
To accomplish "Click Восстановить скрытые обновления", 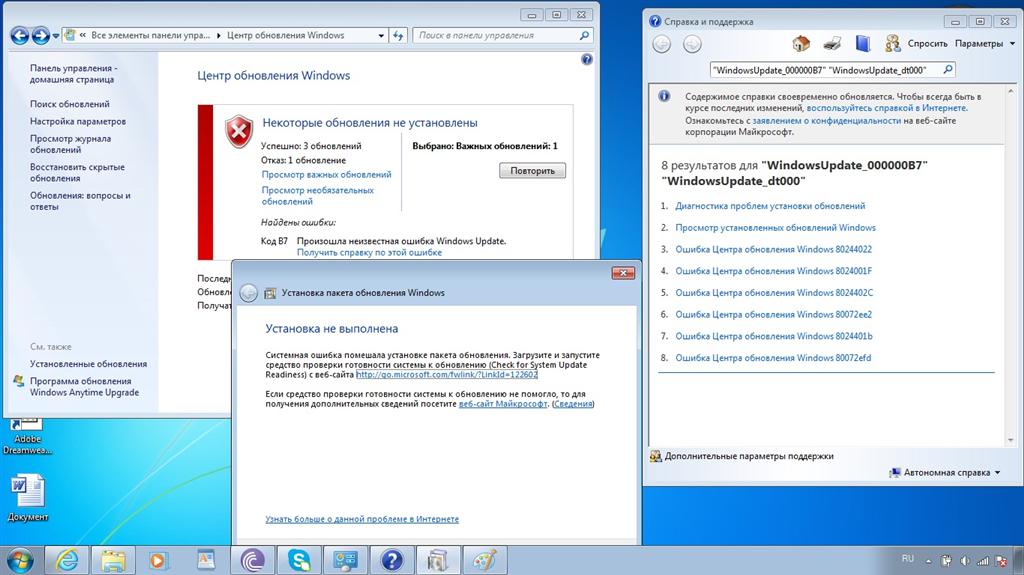I will 77,172.
